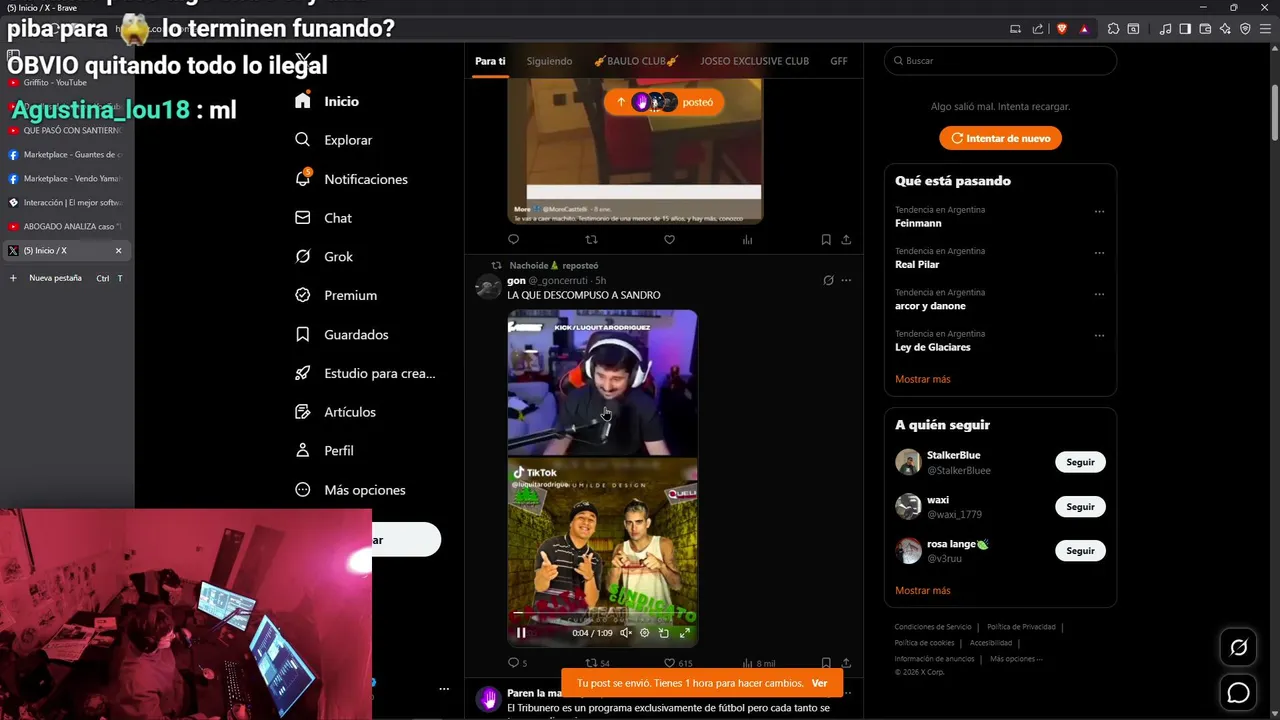Image resolution: width=1280 pixels, height=720 pixels.
Task: Open Feinmann trending topic
Action: coord(918,223)
